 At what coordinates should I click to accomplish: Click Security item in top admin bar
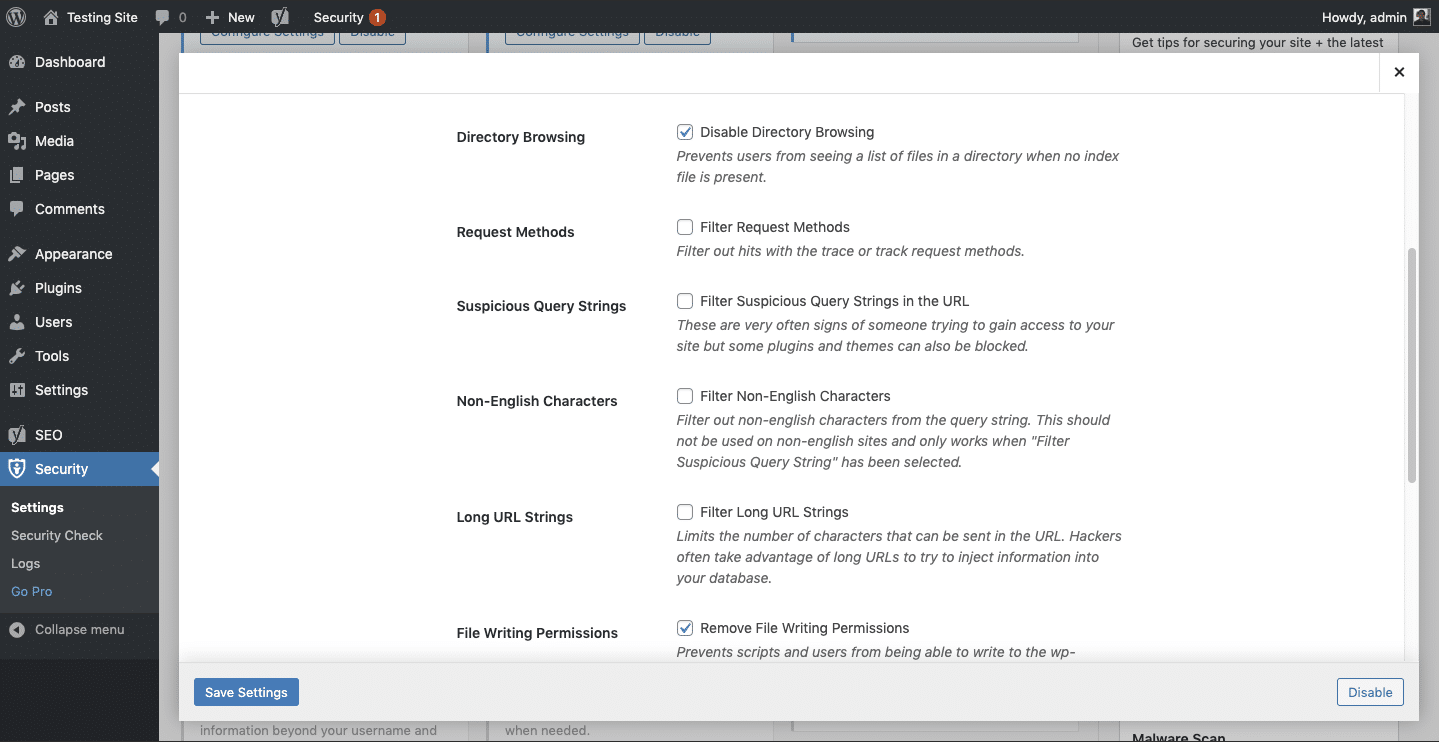click(x=349, y=17)
